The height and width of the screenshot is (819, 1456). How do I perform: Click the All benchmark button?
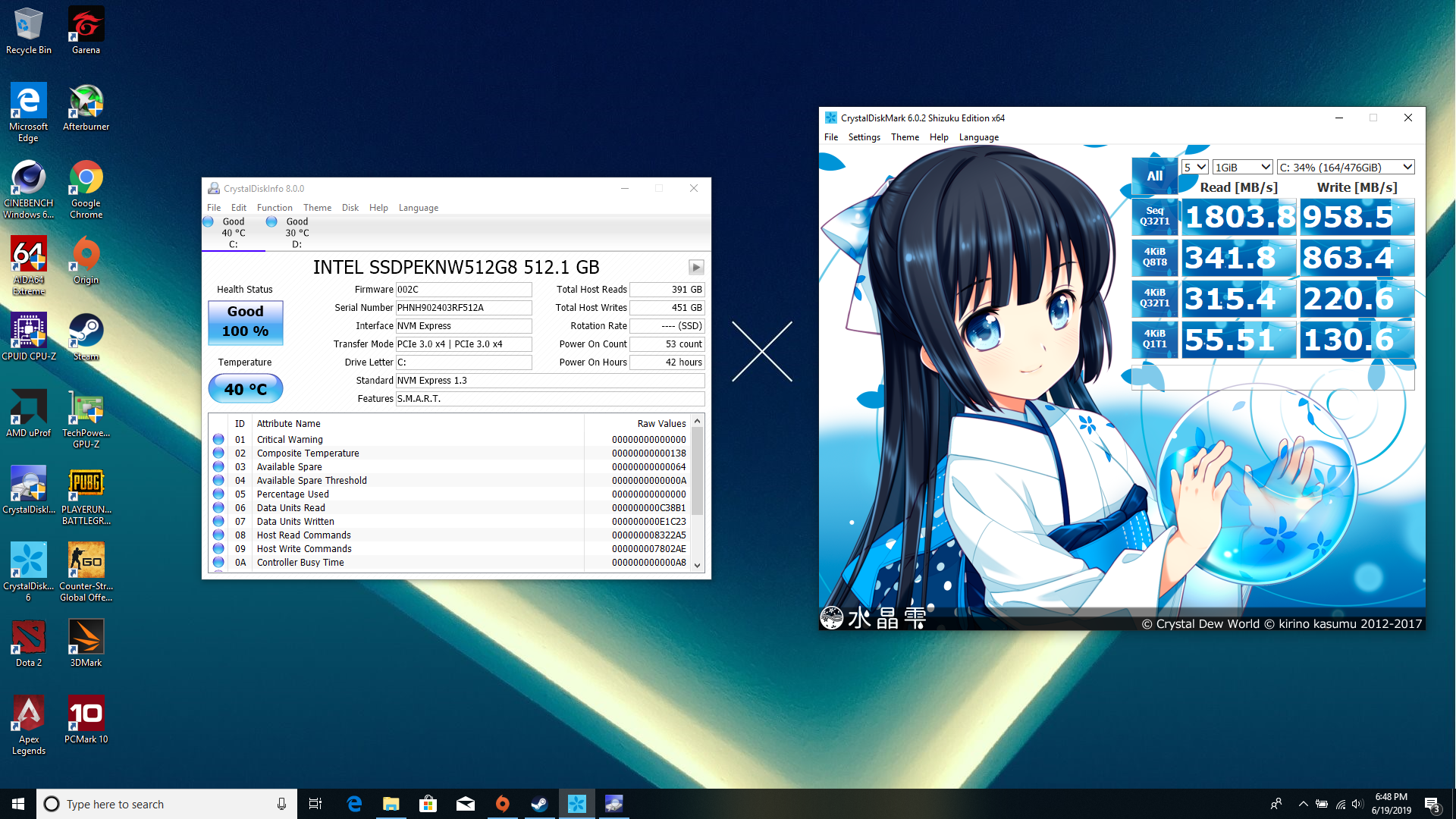(1155, 176)
